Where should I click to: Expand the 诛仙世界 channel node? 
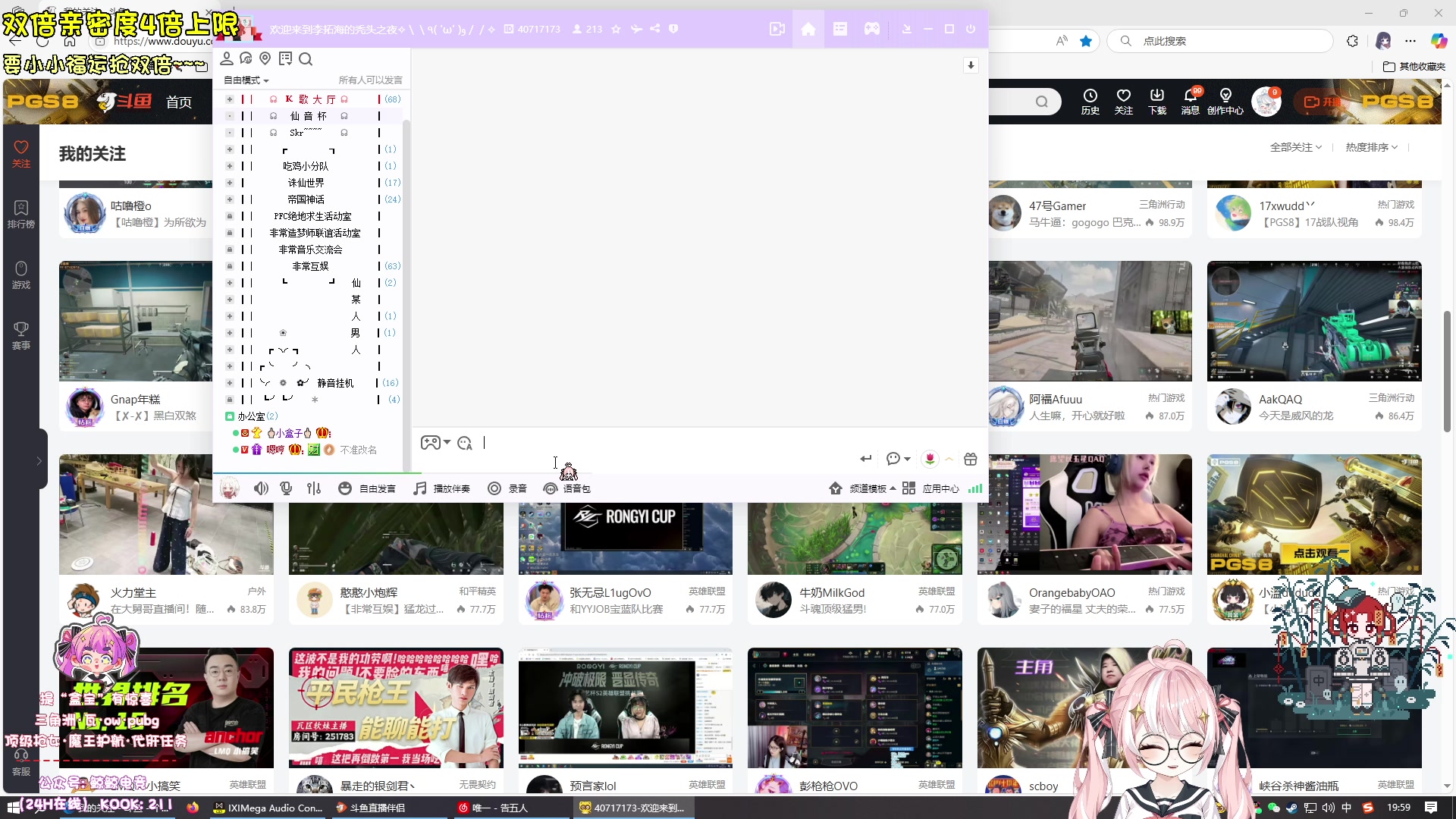point(230,183)
